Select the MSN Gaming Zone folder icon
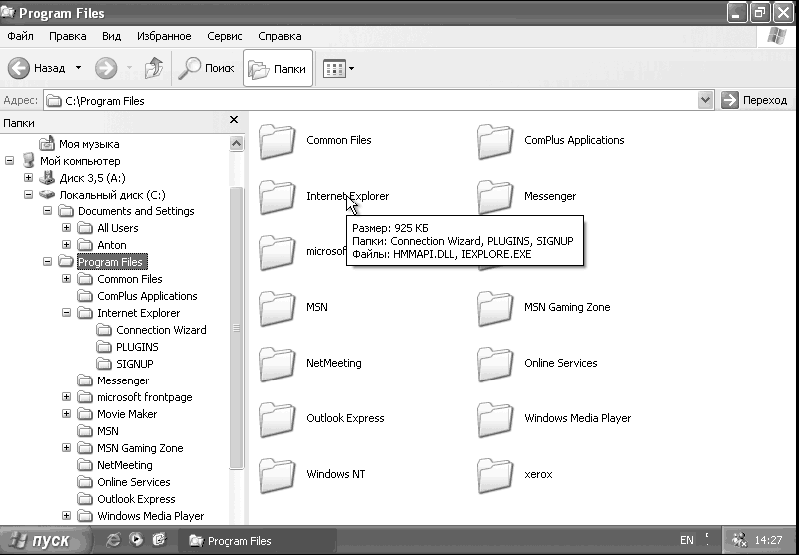This screenshot has width=799, height=555. (495, 308)
